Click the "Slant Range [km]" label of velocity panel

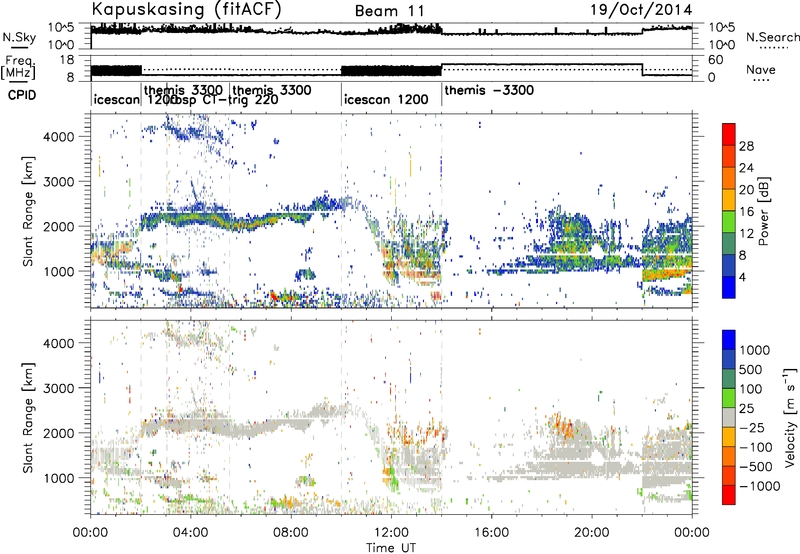tap(28, 417)
